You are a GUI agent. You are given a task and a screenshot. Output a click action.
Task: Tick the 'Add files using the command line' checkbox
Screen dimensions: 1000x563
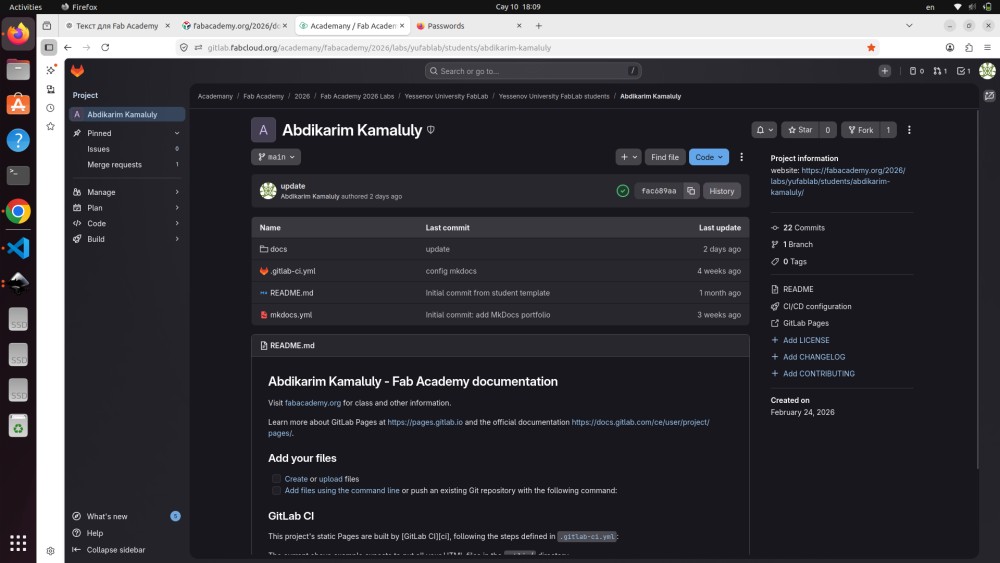[277, 490]
